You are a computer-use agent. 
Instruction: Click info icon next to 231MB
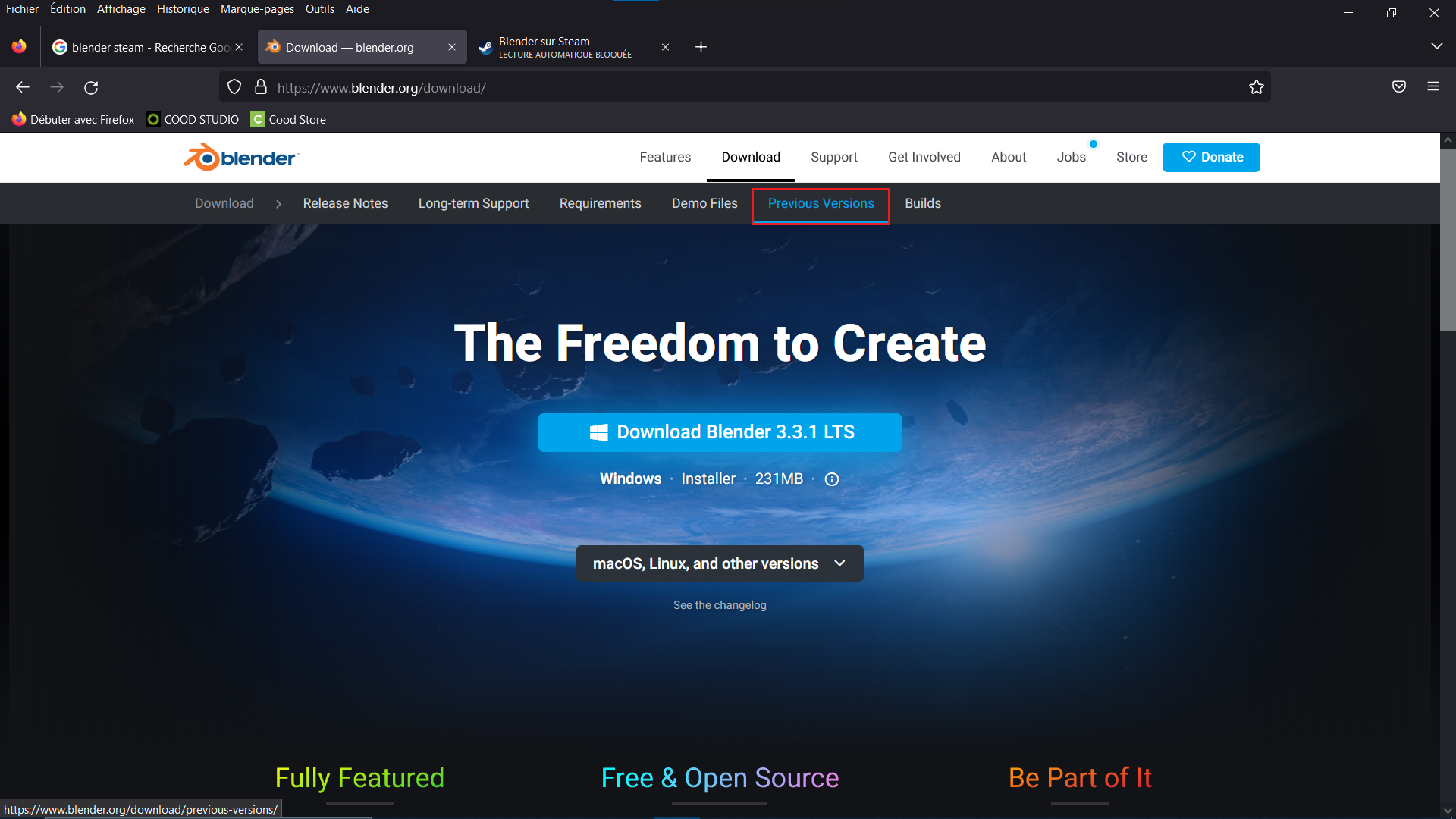point(832,479)
